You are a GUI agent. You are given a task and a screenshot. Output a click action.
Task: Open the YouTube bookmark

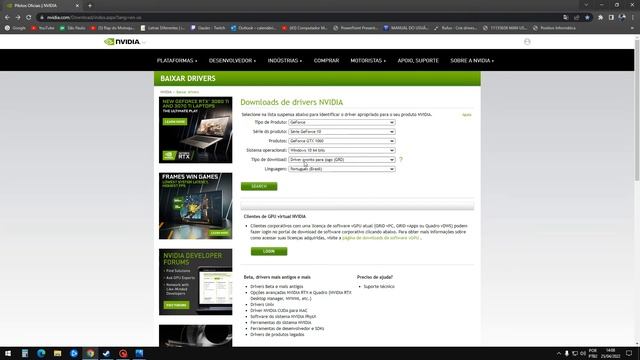[x=43, y=28]
